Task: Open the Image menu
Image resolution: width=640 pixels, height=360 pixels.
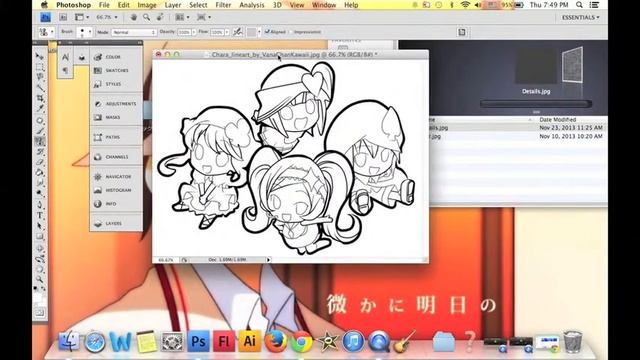Action: pyautogui.click(x=147, y=5)
